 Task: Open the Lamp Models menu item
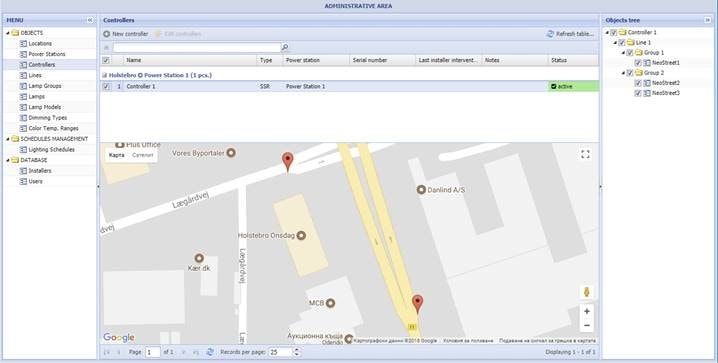44,107
